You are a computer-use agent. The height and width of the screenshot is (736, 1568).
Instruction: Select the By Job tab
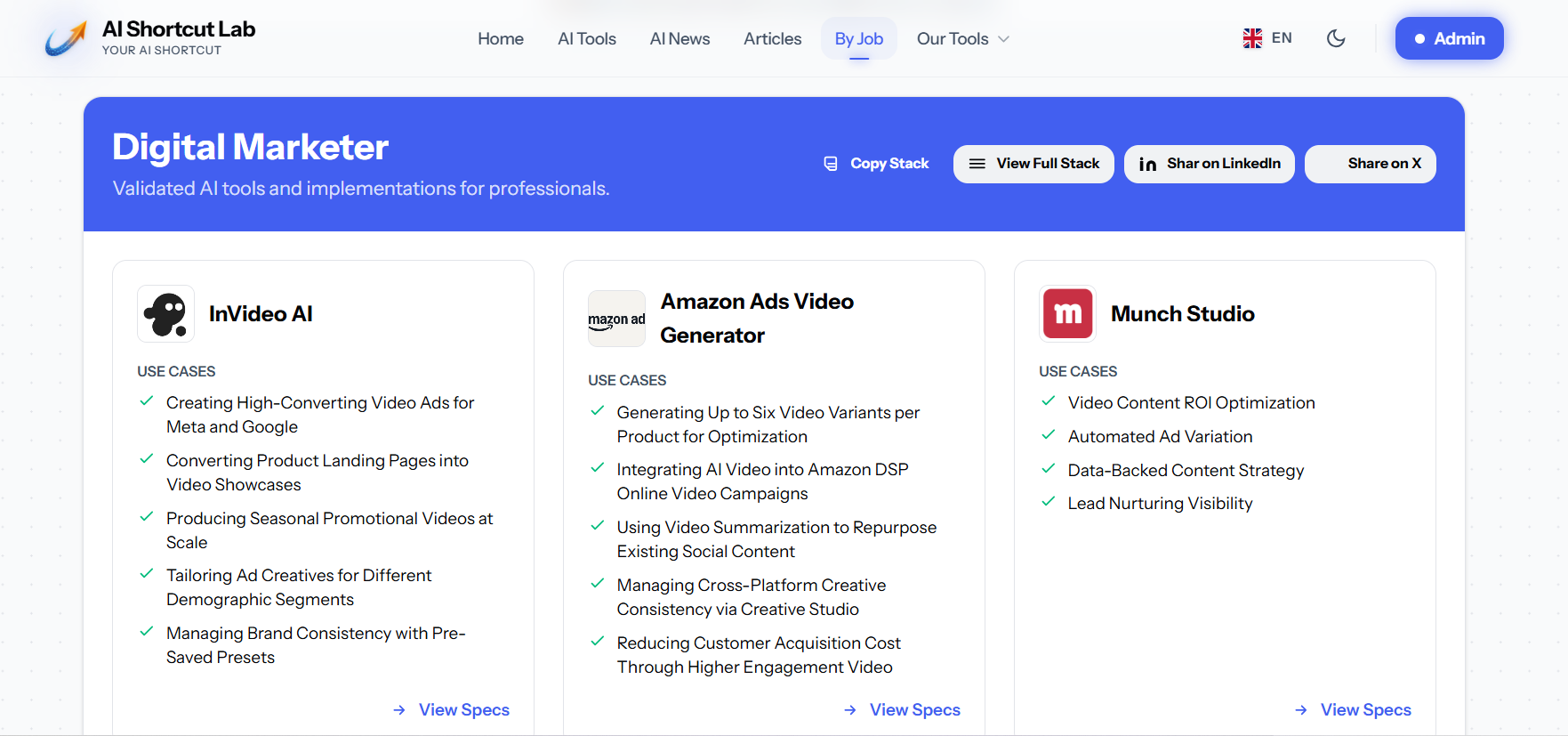pyautogui.click(x=859, y=39)
